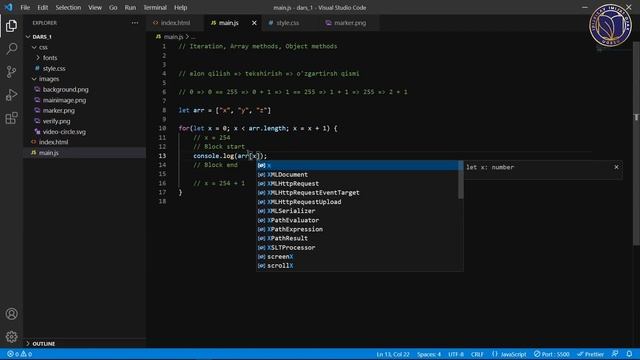The image size is (640, 360).
Task: Change the UTF-8 encoding
Action: click(x=456, y=354)
